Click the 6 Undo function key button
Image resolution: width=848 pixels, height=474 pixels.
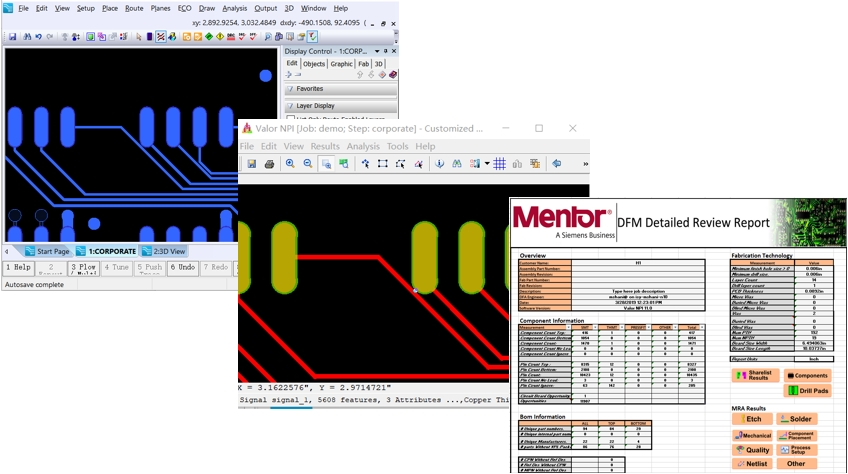[183, 268]
